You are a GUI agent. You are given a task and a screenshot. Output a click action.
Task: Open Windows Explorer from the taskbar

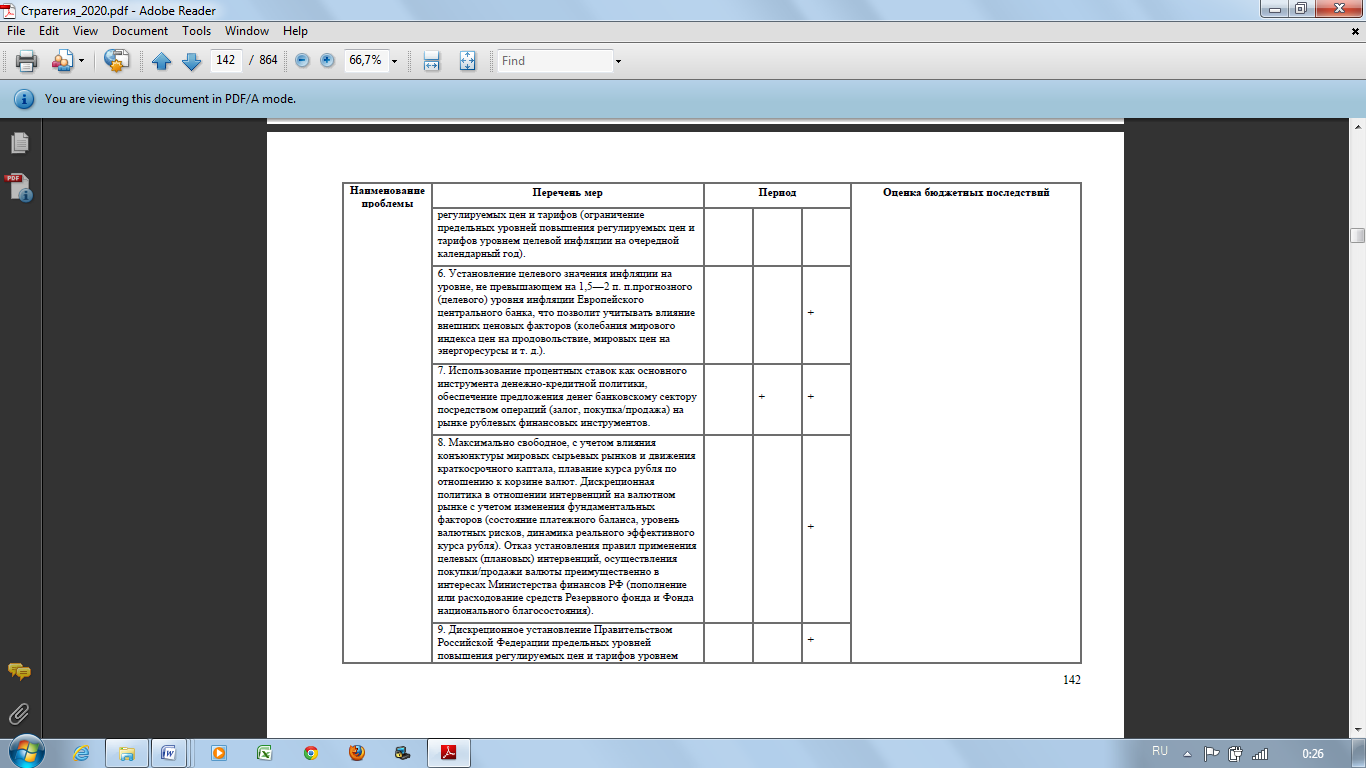coord(127,752)
